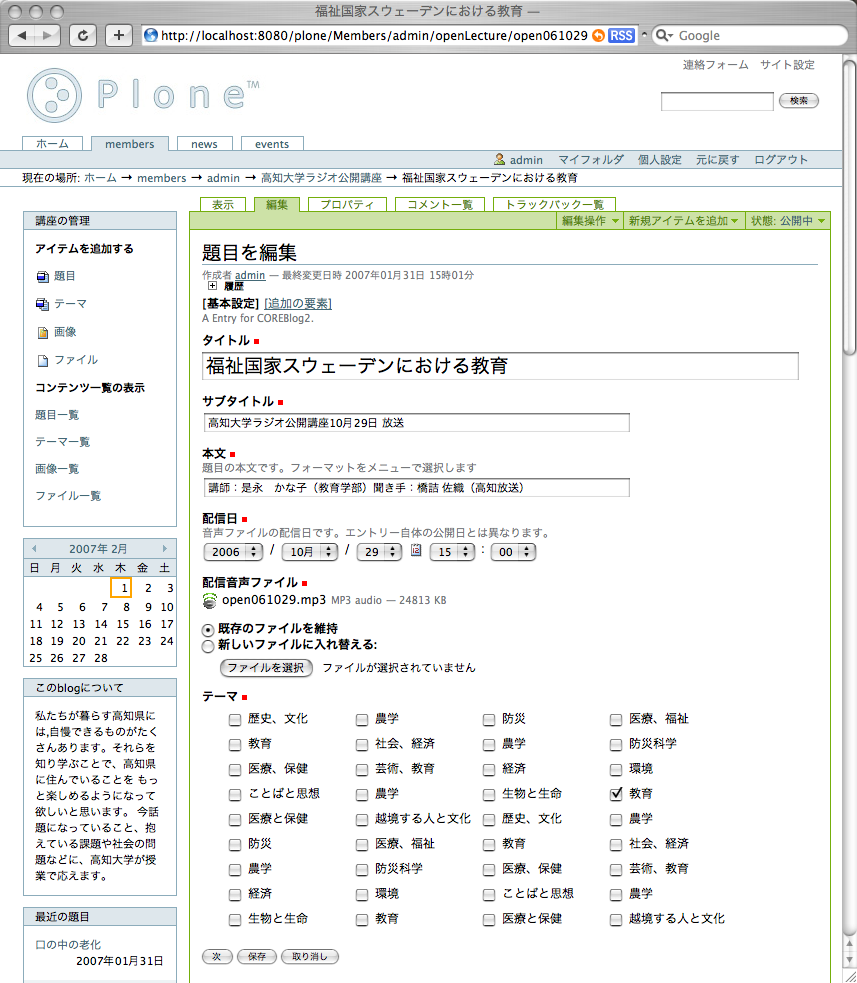Reload the page with refresh button
Screen dimensions: 857x983
click(82, 36)
